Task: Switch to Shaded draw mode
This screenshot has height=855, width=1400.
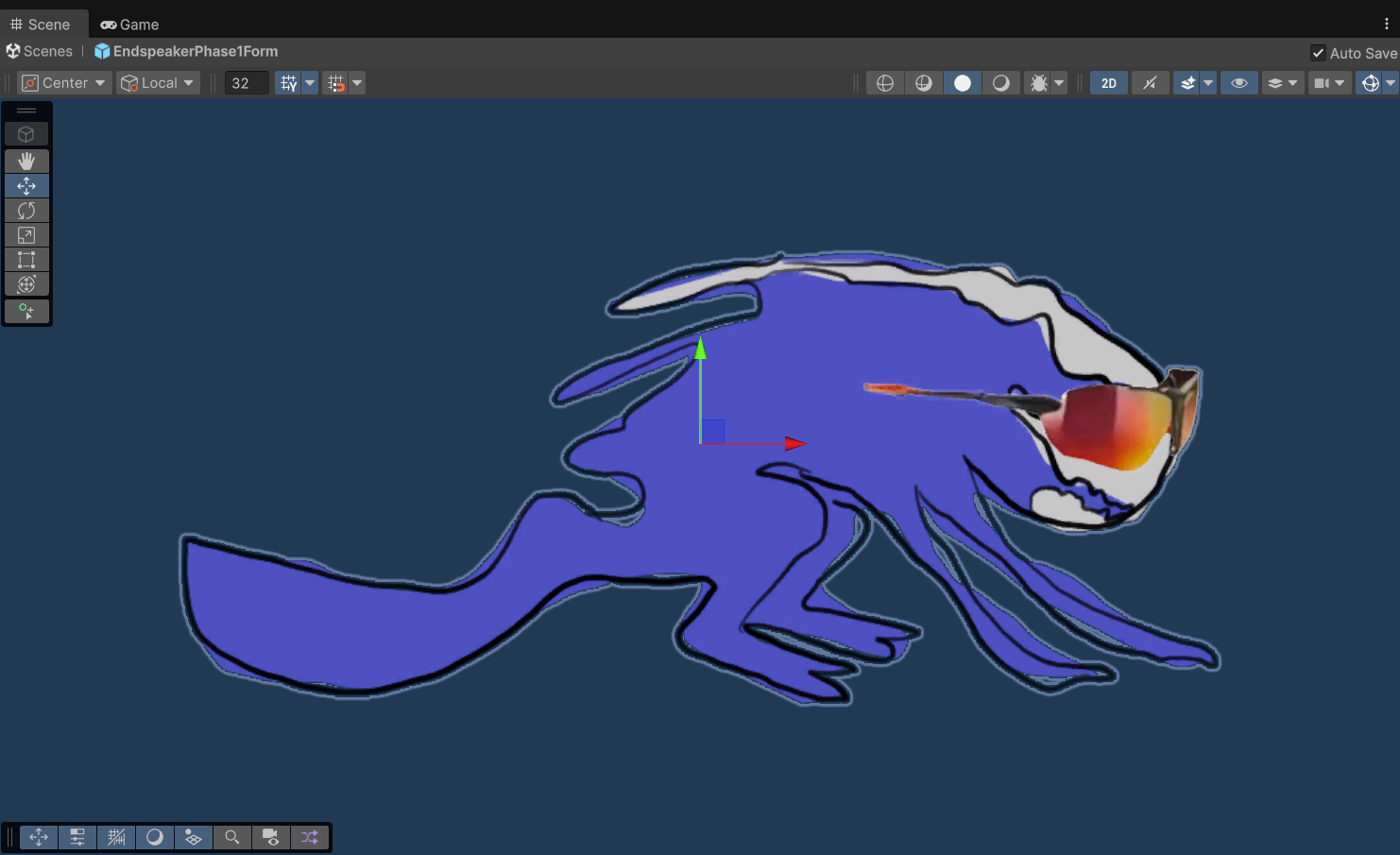Action: (963, 83)
